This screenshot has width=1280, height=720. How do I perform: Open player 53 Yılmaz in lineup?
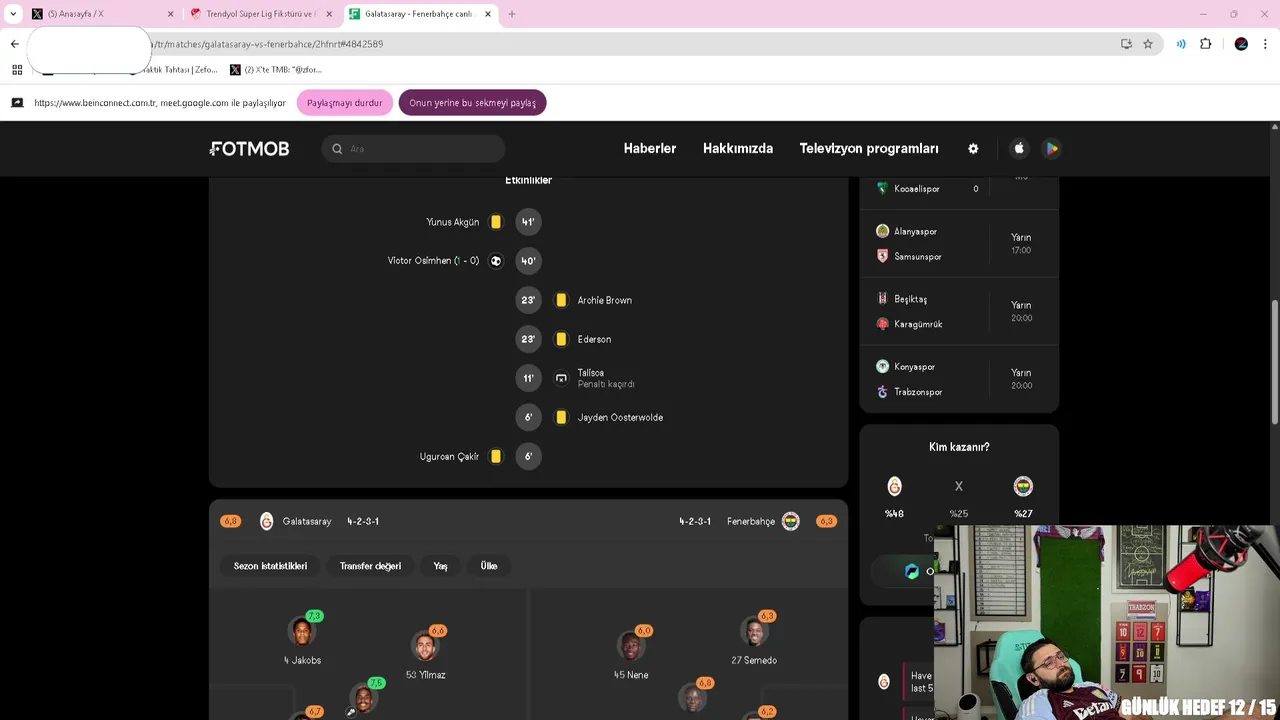(425, 654)
